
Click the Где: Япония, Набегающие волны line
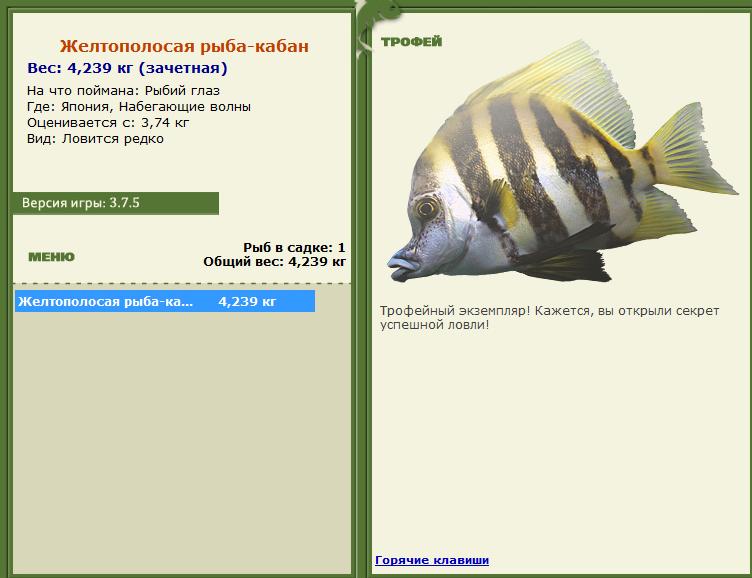139,106
